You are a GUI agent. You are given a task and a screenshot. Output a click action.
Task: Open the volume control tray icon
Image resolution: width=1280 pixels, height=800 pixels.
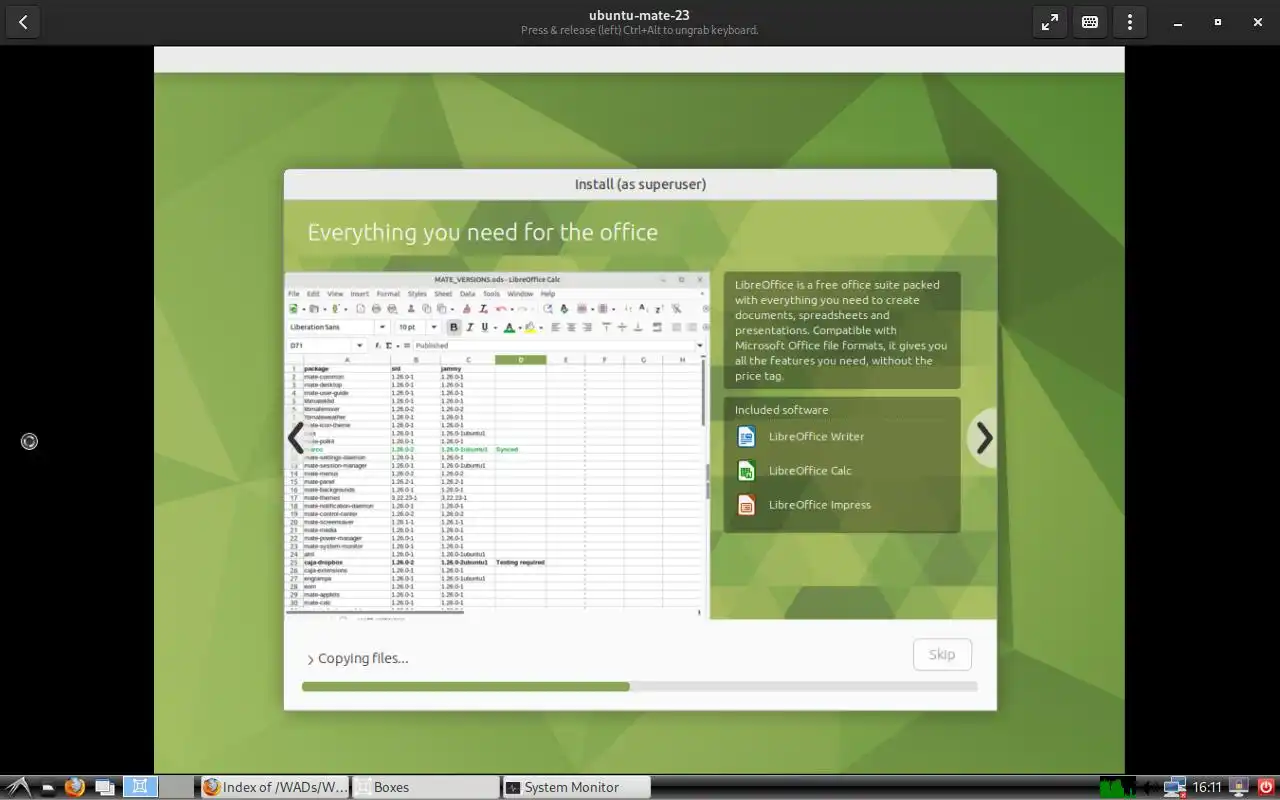point(1150,788)
